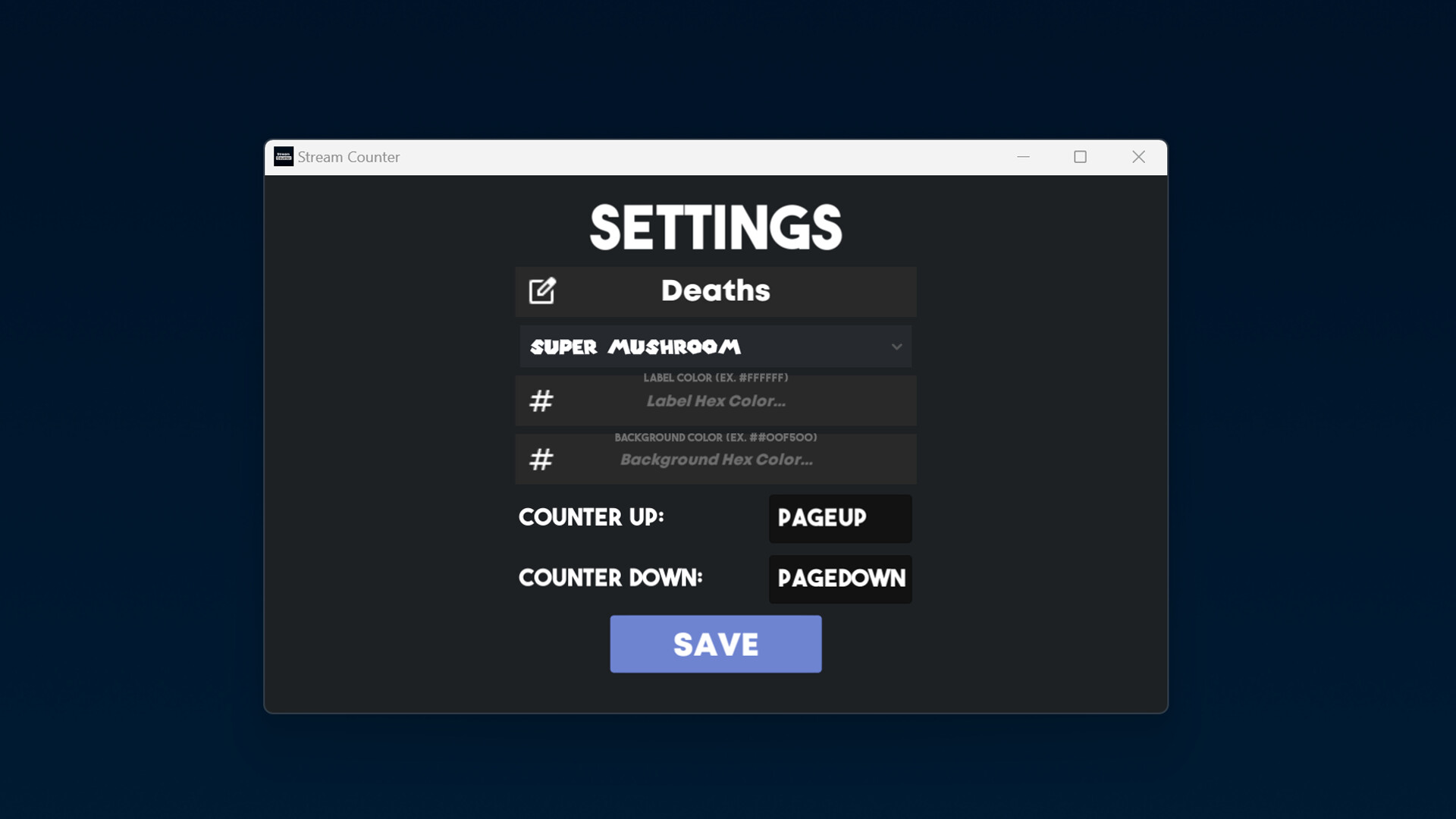Click SAVE to store the settings
This screenshot has height=819, width=1456.
tap(715, 643)
